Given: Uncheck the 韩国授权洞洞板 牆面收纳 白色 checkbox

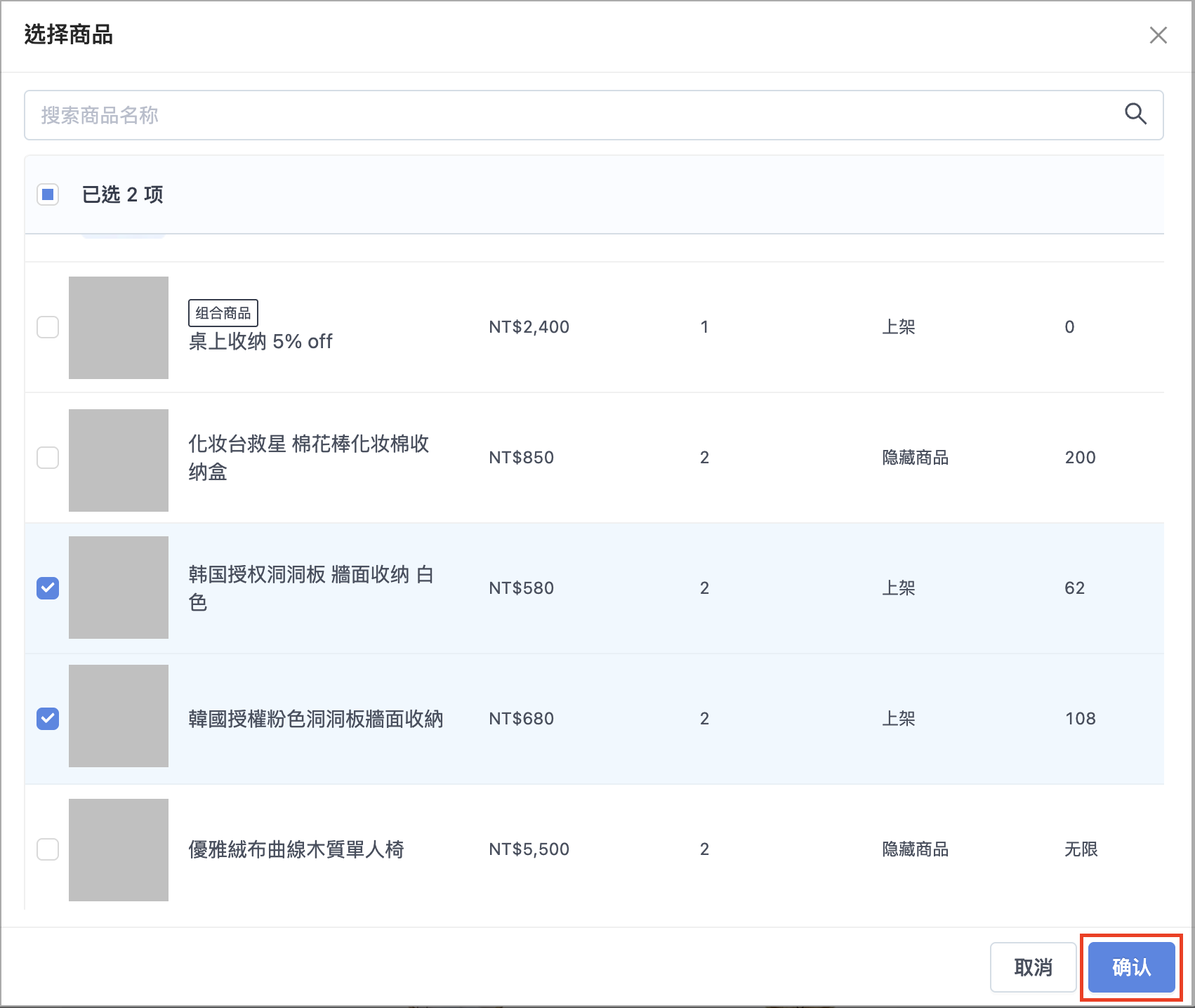Looking at the screenshot, I should [x=48, y=588].
